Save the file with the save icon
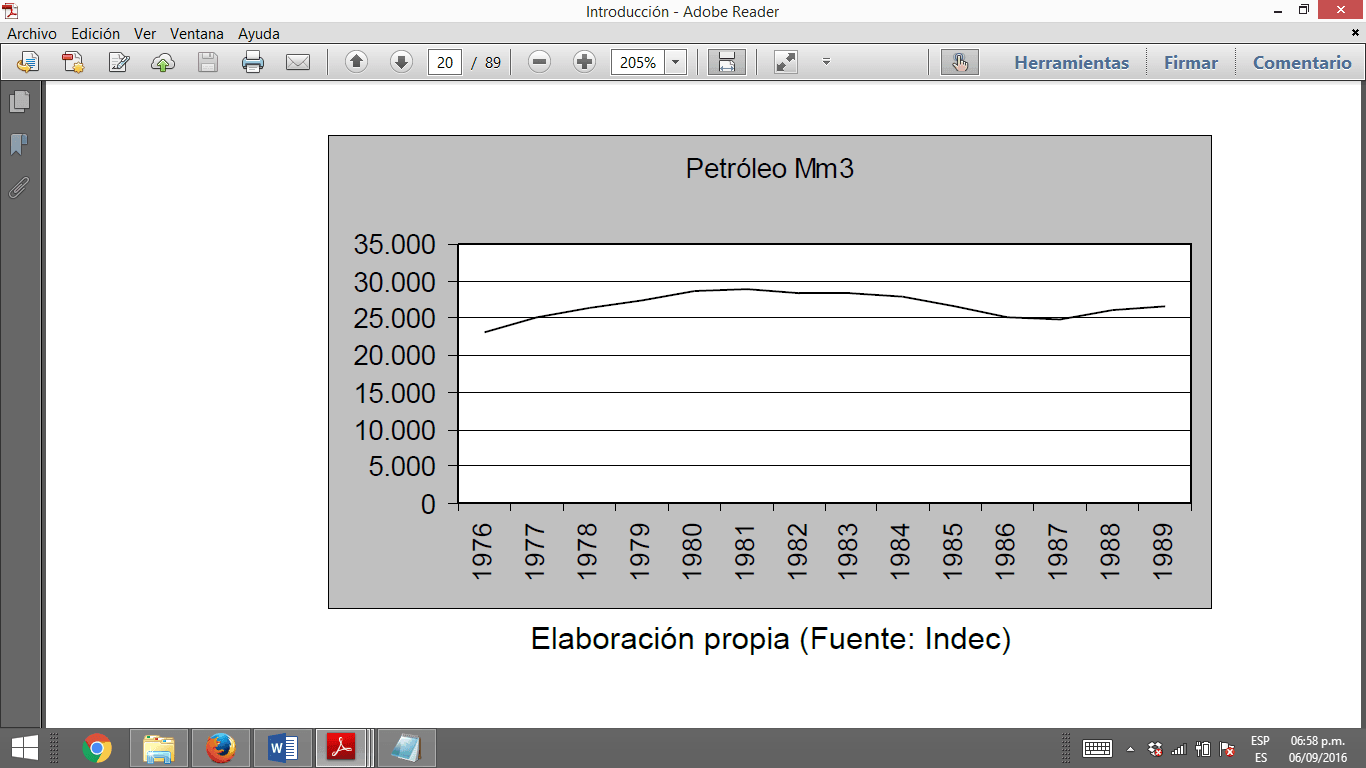Screen dimensions: 1366x768 click(208, 61)
